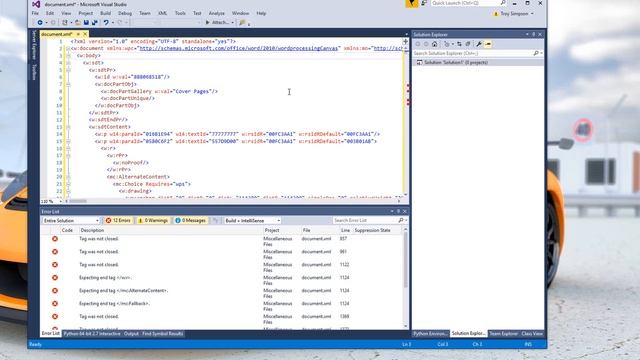
Task: Click the Properties wrench icon
Action: tap(479, 44)
